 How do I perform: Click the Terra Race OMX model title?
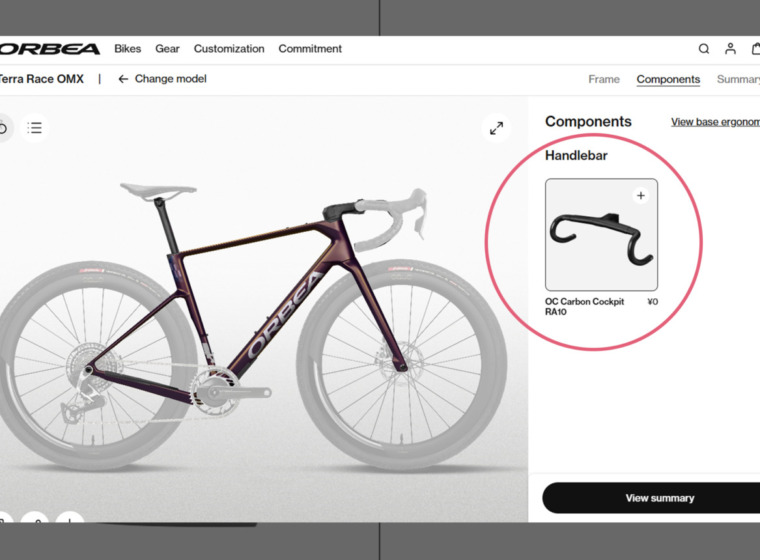(42, 79)
